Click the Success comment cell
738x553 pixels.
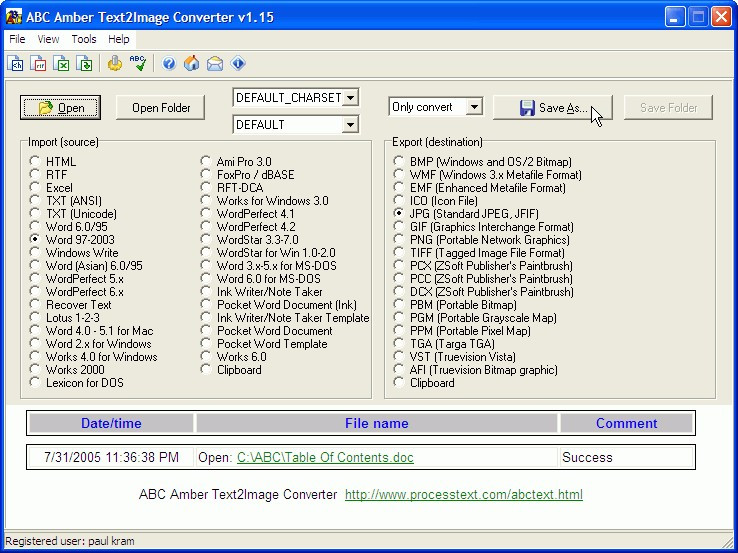point(626,457)
